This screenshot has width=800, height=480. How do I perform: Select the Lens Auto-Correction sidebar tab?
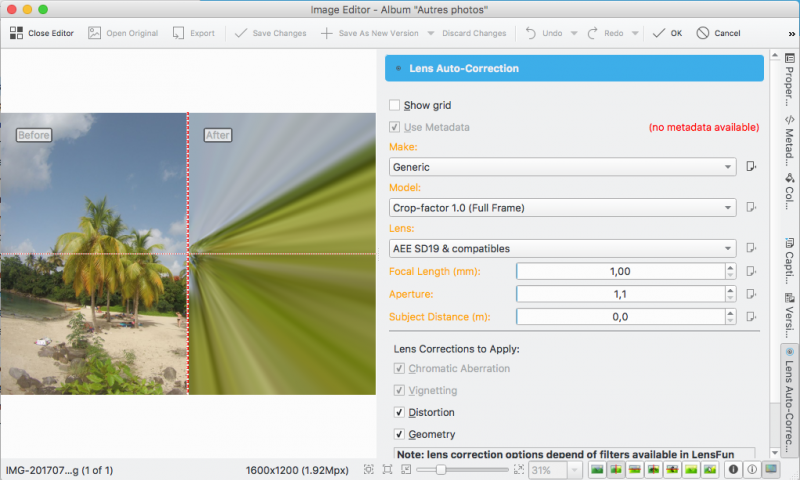coord(789,400)
